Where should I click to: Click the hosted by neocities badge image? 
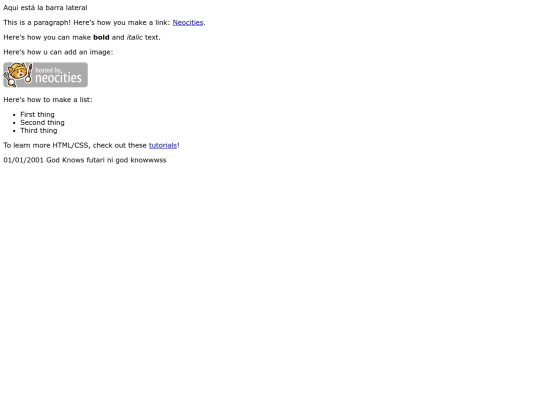click(45, 75)
